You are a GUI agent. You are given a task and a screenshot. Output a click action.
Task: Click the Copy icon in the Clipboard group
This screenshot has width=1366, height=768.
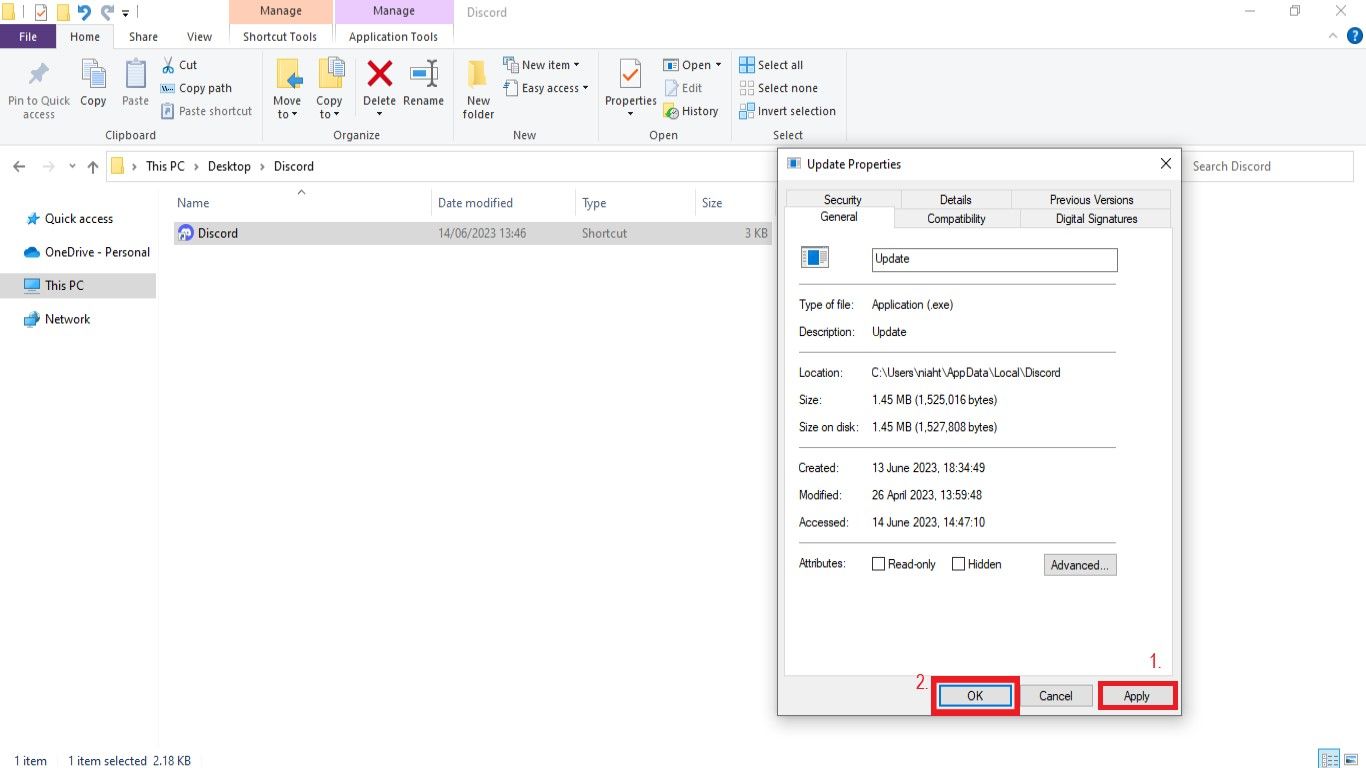[x=93, y=85]
